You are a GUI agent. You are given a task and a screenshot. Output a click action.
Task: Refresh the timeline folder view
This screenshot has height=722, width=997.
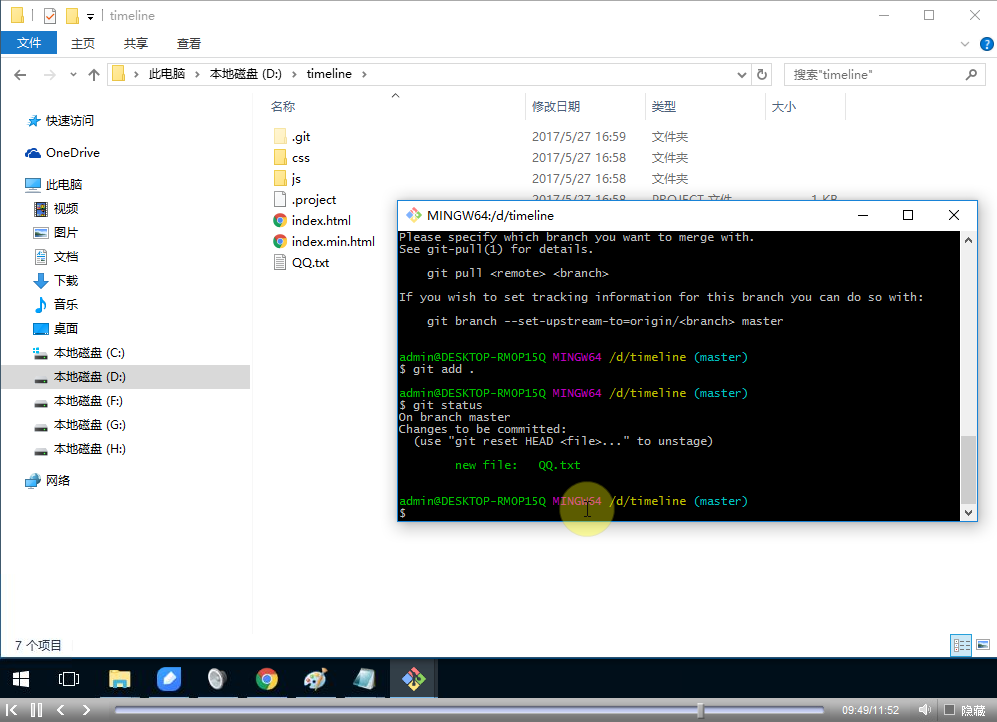point(762,74)
